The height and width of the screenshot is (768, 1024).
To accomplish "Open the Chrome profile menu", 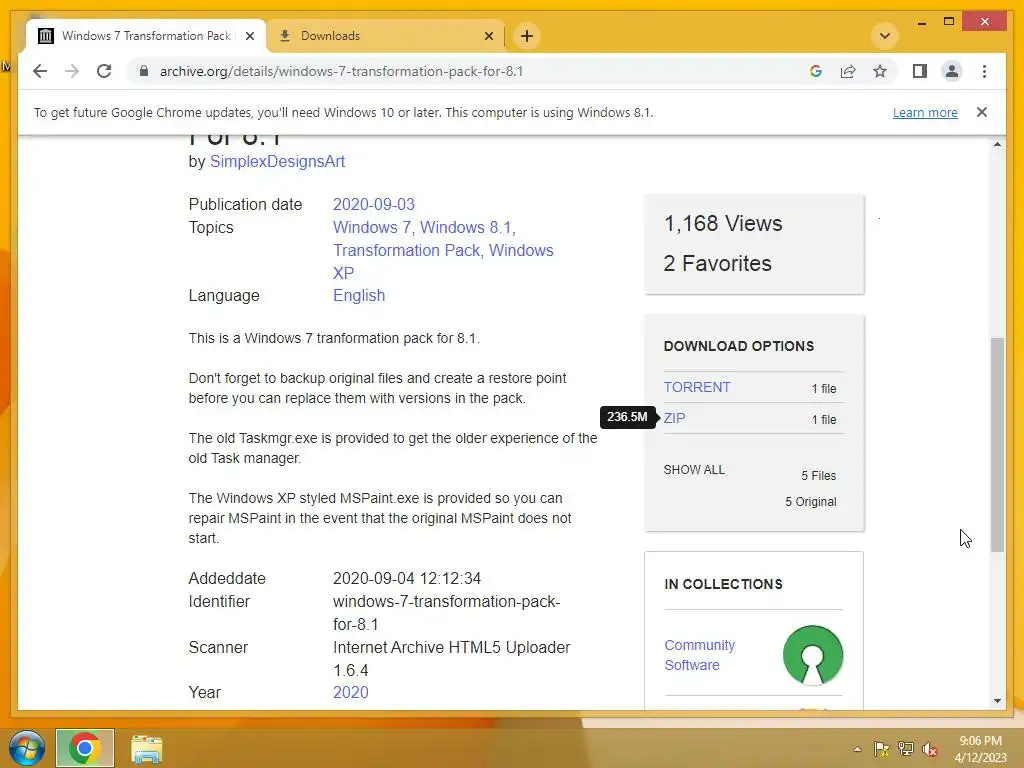I will point(952,71).
